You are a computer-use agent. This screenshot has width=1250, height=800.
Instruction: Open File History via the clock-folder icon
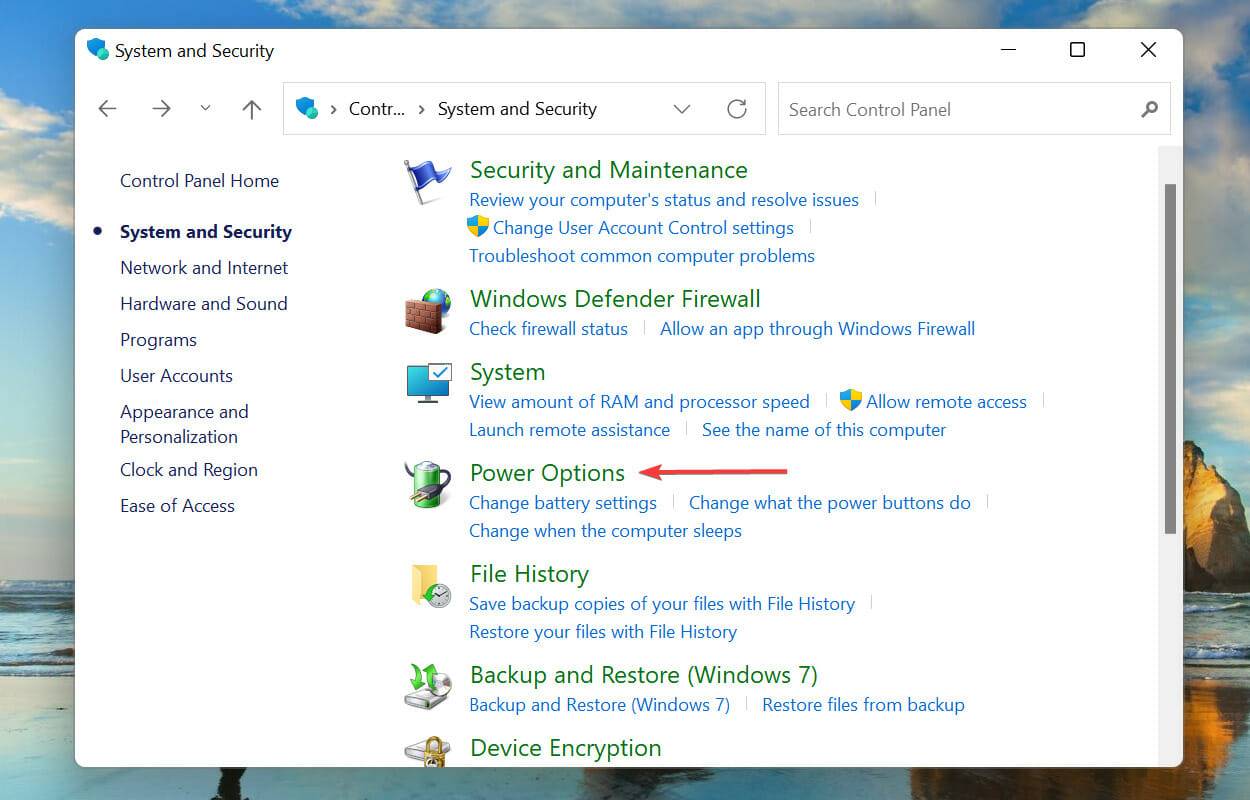click(428, 587)
